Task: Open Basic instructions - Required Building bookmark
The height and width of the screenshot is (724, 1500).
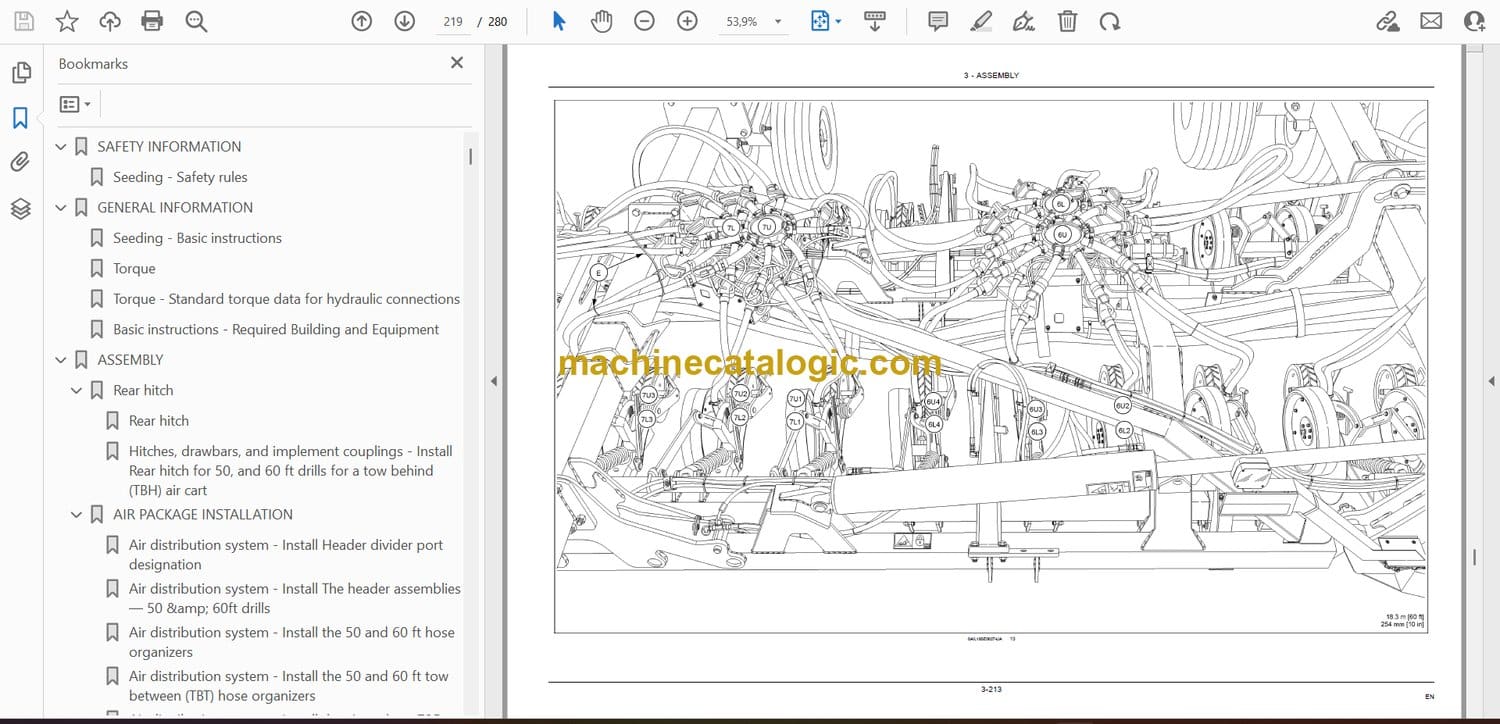Action: [x=276, y=329]
